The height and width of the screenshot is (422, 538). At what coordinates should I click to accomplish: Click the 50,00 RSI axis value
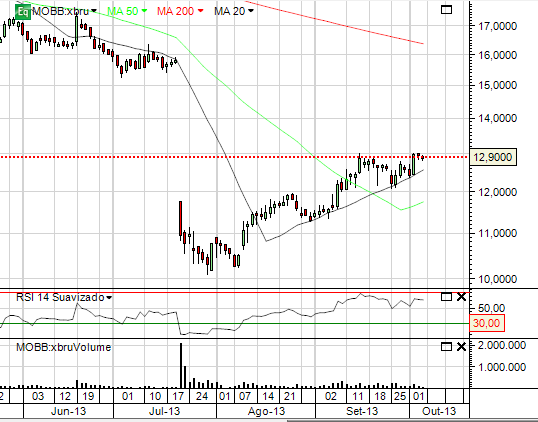point(491,308)
